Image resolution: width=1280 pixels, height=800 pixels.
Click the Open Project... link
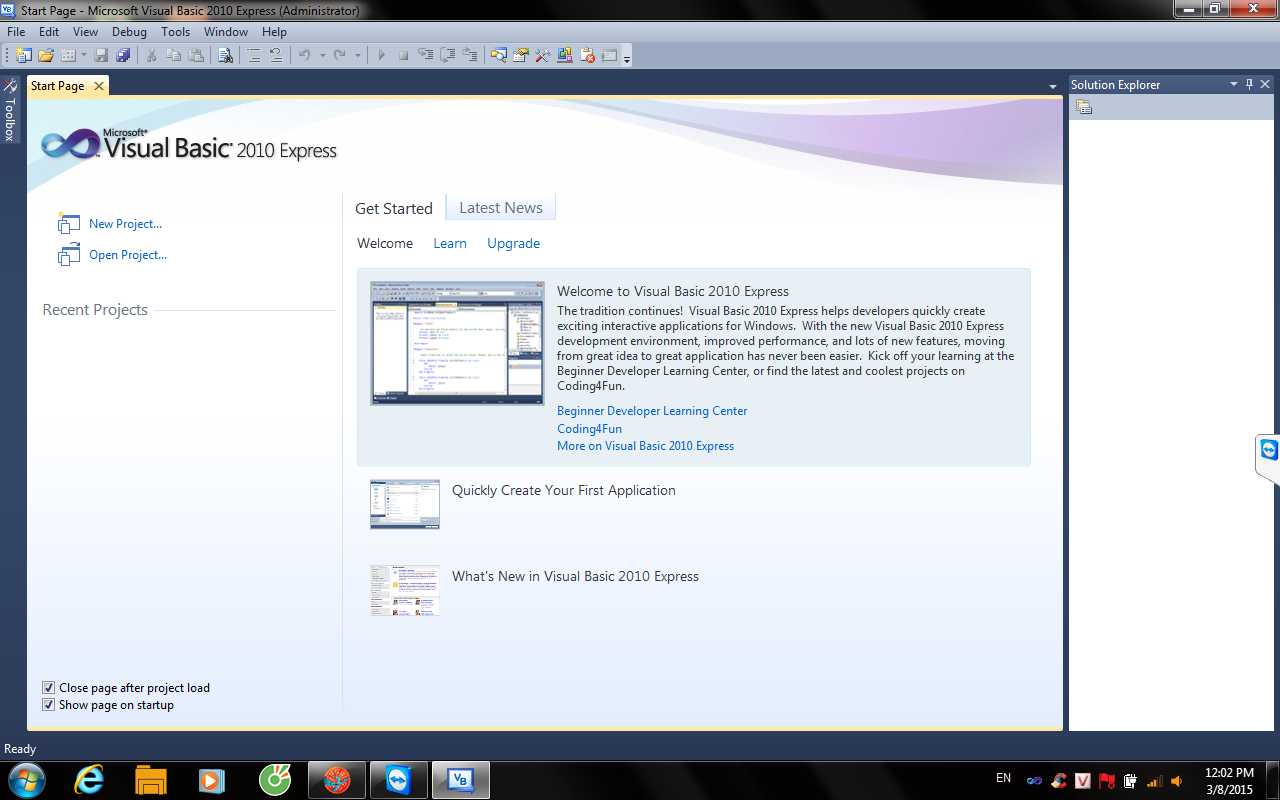click(128, 255)
